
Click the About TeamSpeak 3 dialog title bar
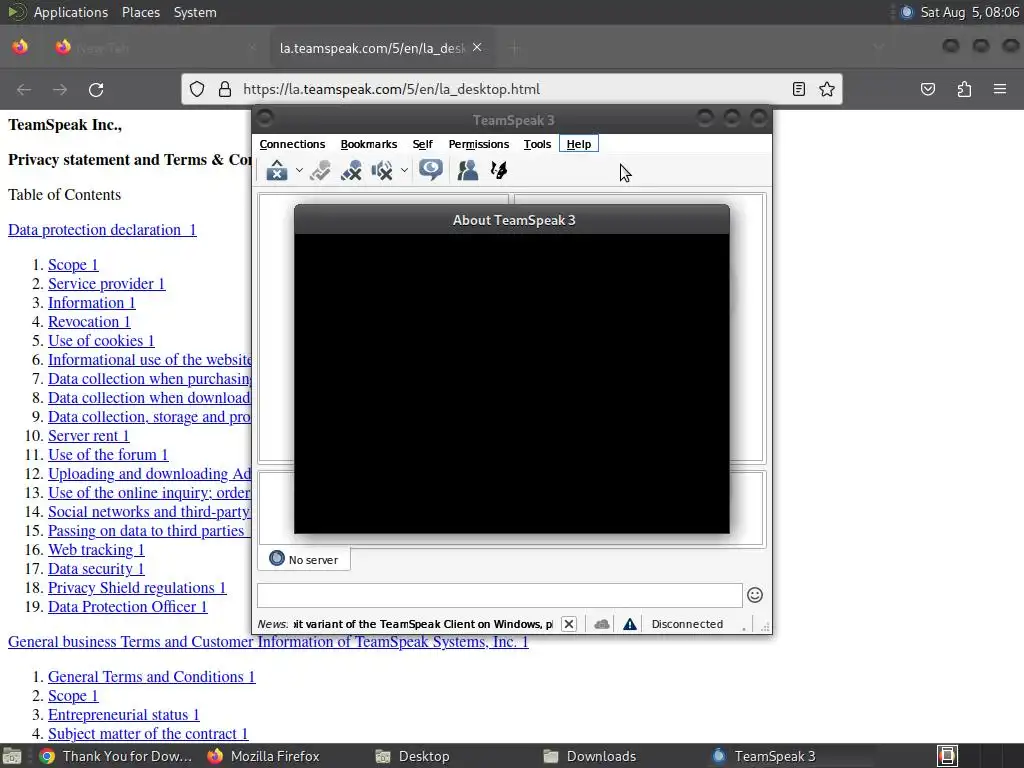512,220
